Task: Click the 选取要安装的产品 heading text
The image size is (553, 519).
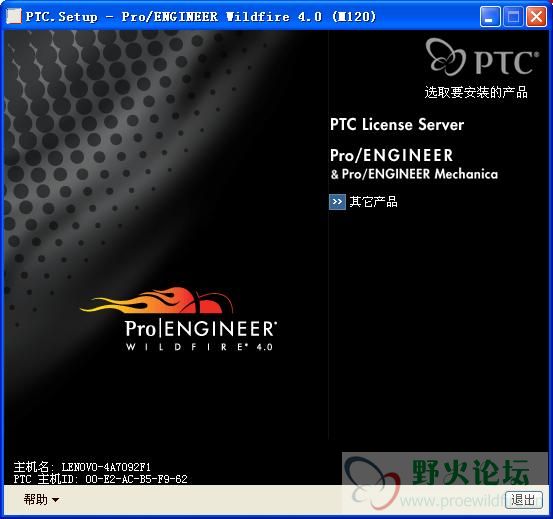Action: [x=476, y=92]
